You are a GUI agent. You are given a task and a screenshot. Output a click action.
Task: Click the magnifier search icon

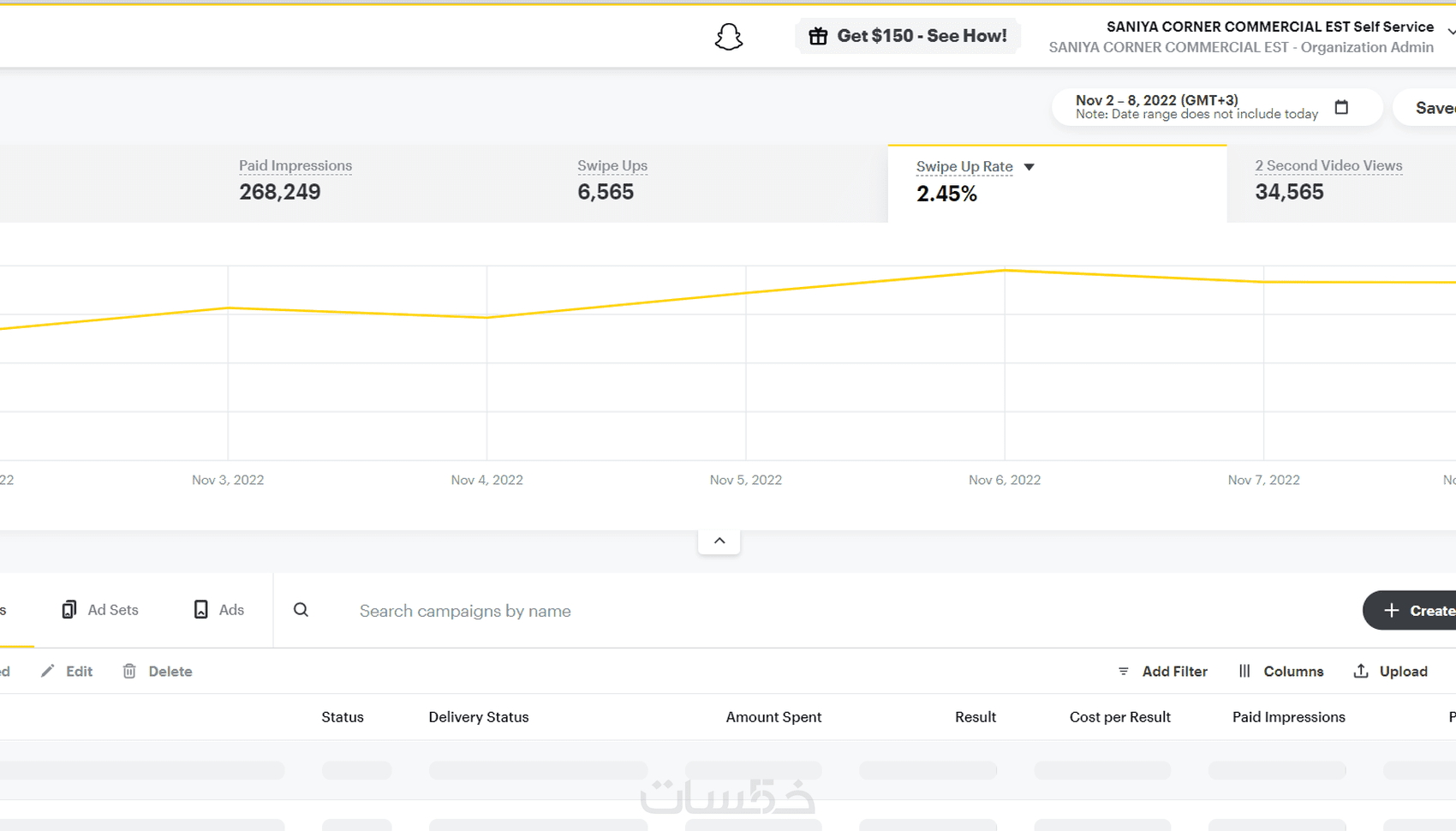coord(301,610)
